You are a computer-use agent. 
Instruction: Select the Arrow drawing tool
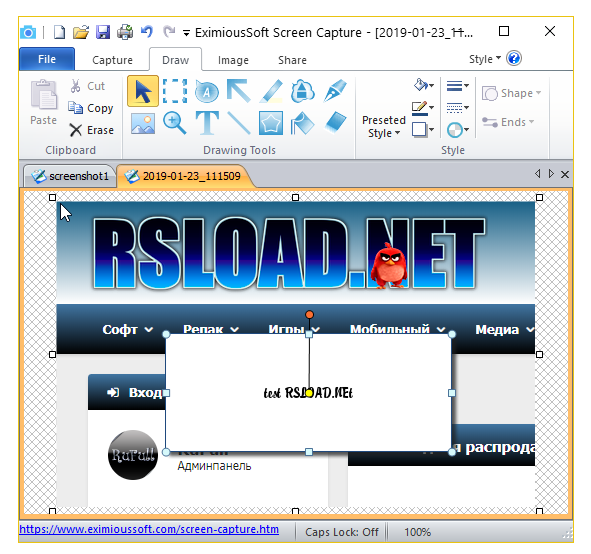click(239, 91)
